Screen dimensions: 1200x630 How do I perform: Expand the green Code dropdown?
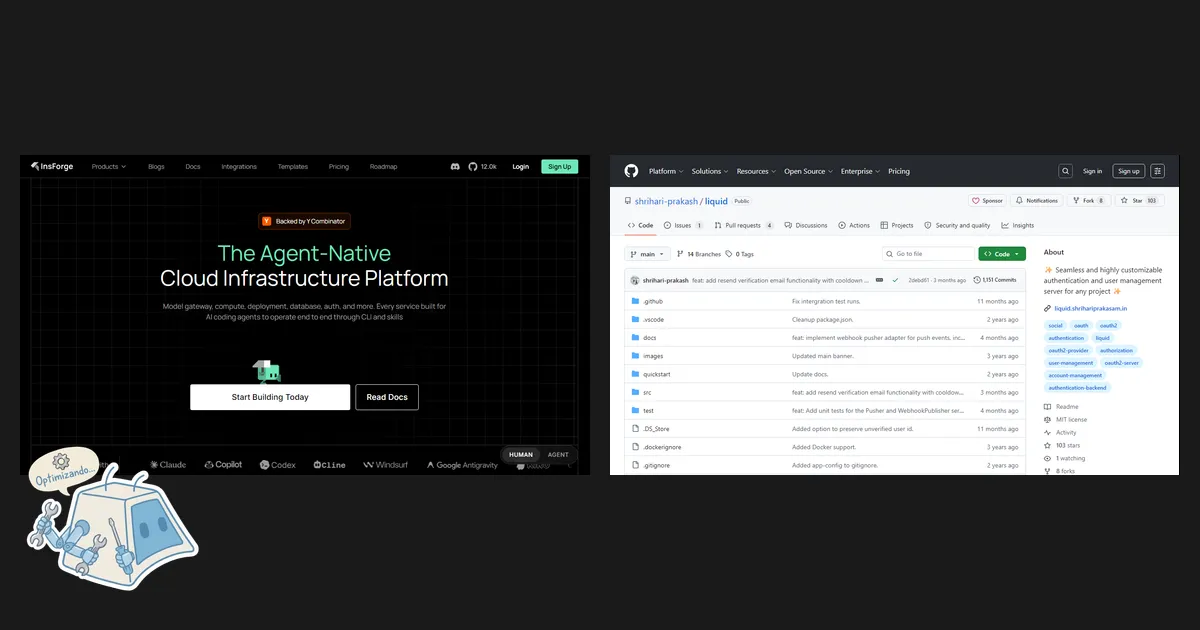1002,254
